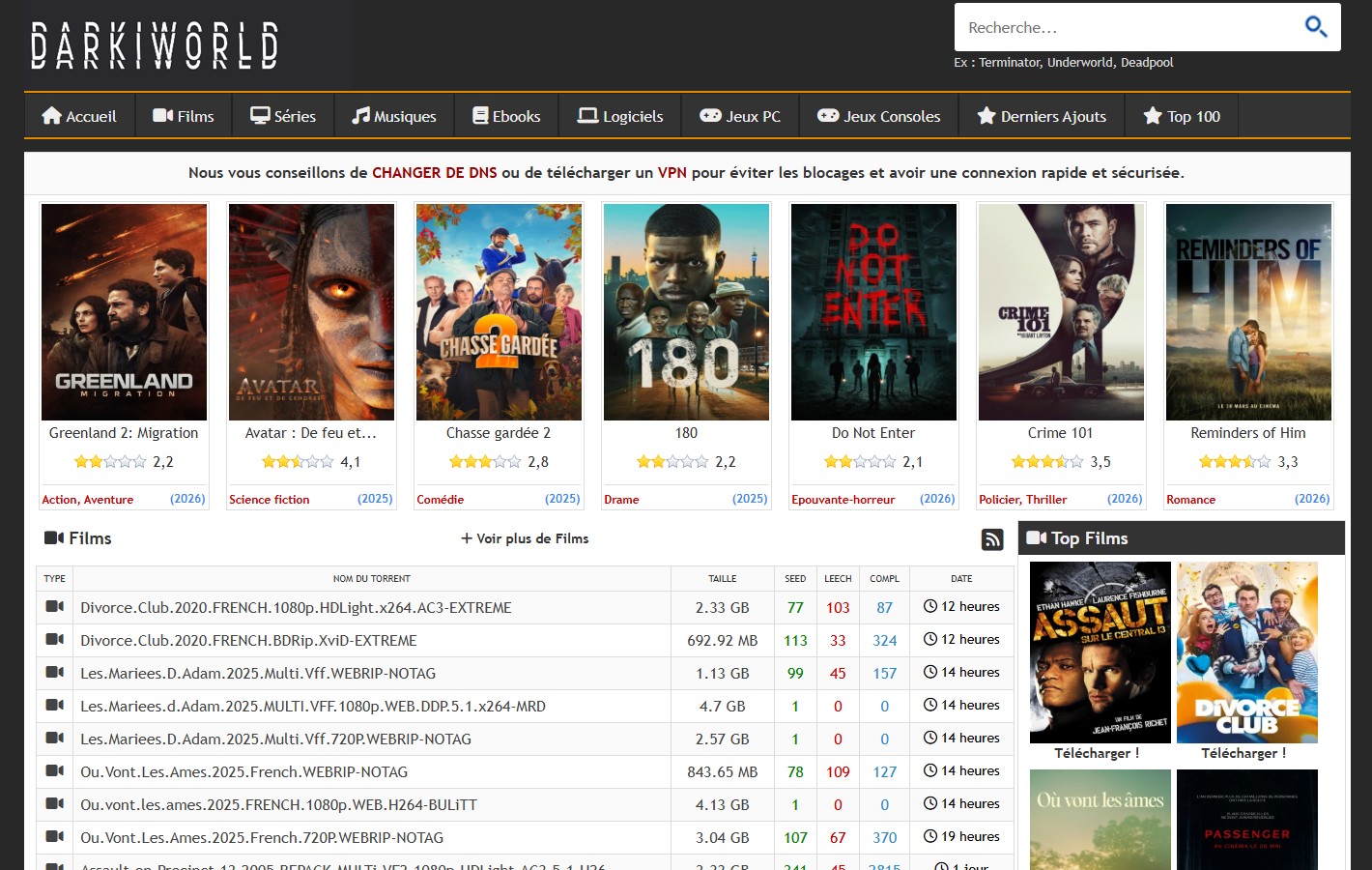View Derniers Ajouts page
The width and height of the screenshot is (1372, 870).
pyautogui.click(x=1042, y=116)
